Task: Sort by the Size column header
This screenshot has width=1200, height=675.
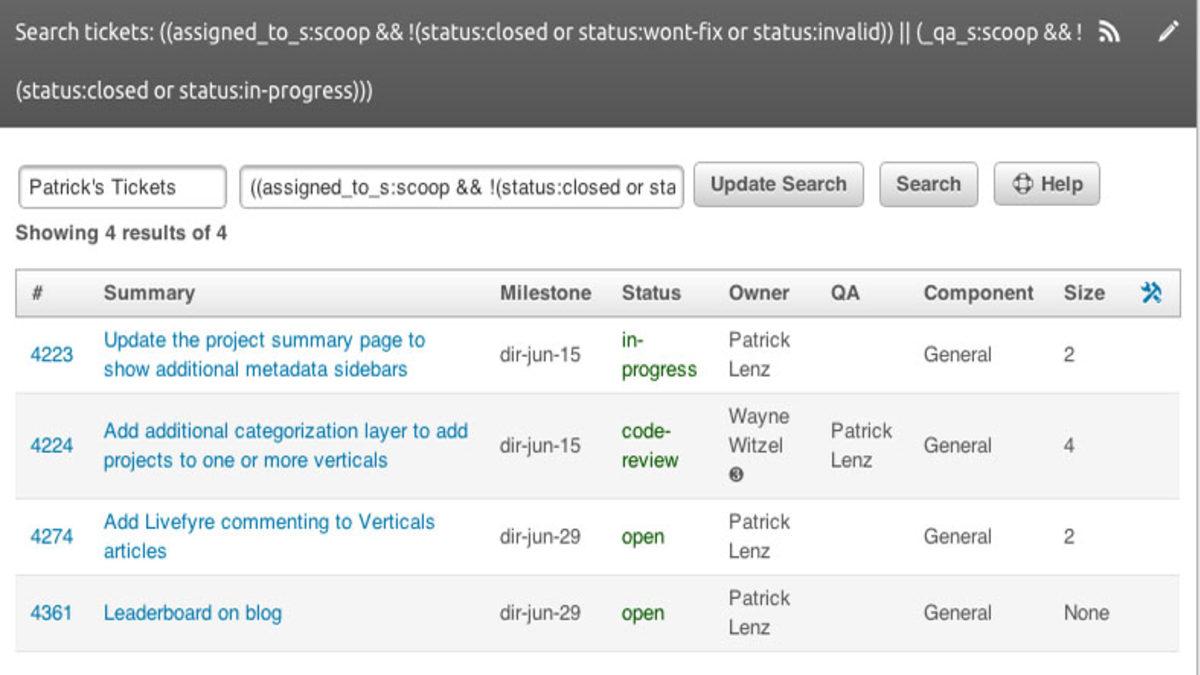Action: (1085, 293)
